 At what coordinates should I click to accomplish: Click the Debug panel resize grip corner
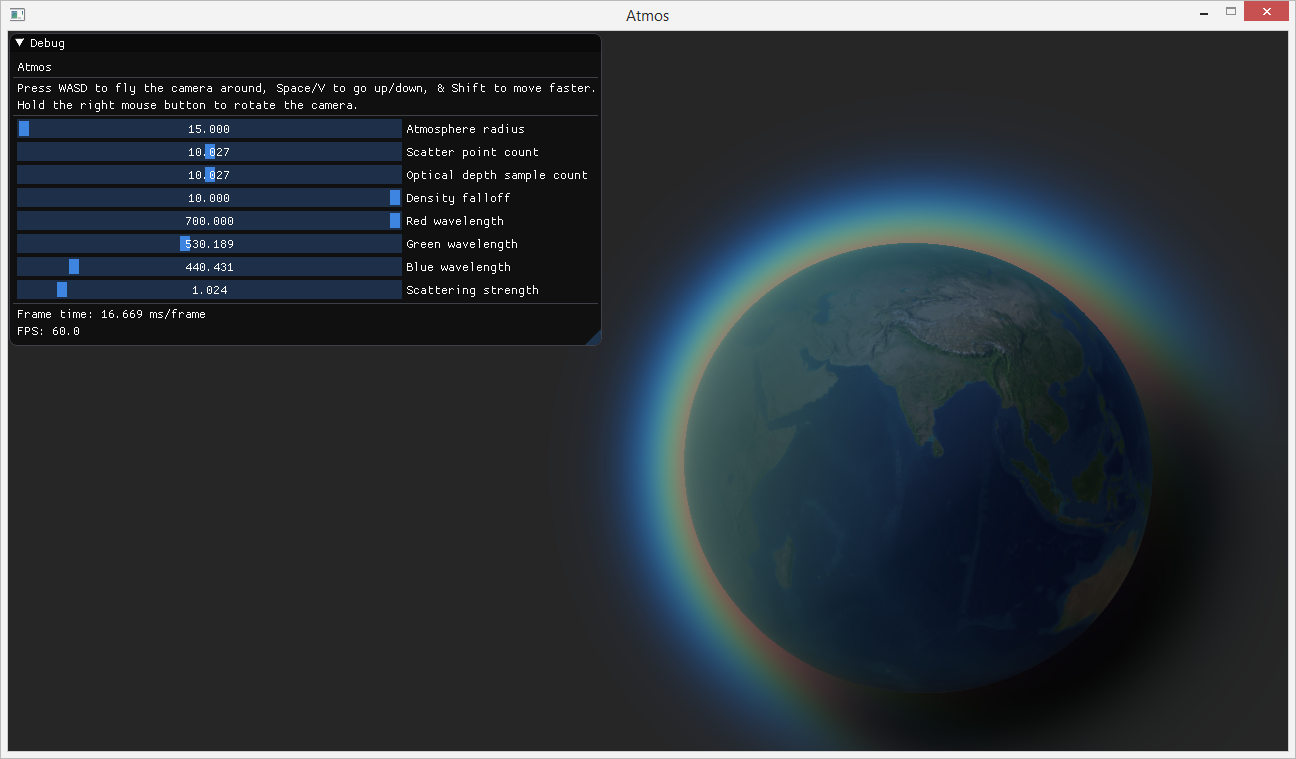click(594, 338)
